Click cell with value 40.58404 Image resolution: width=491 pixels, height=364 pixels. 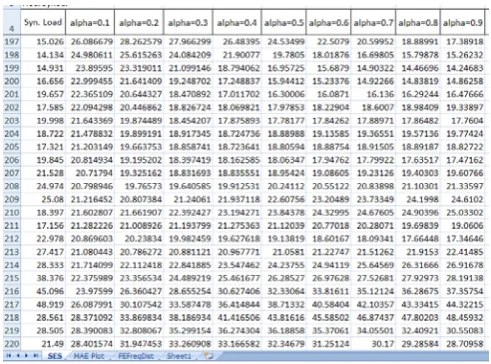click(329, 304)
